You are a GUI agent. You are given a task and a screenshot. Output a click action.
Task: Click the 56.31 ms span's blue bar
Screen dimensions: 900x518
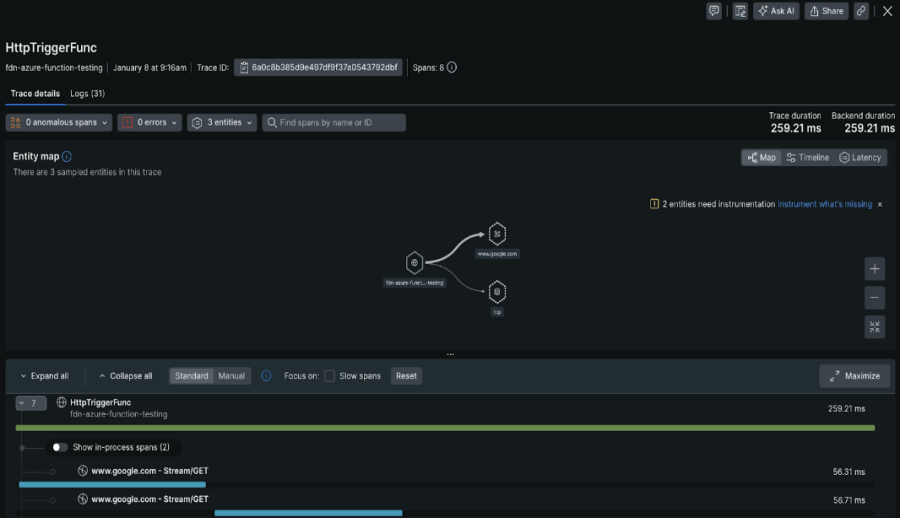pos(112,485)
